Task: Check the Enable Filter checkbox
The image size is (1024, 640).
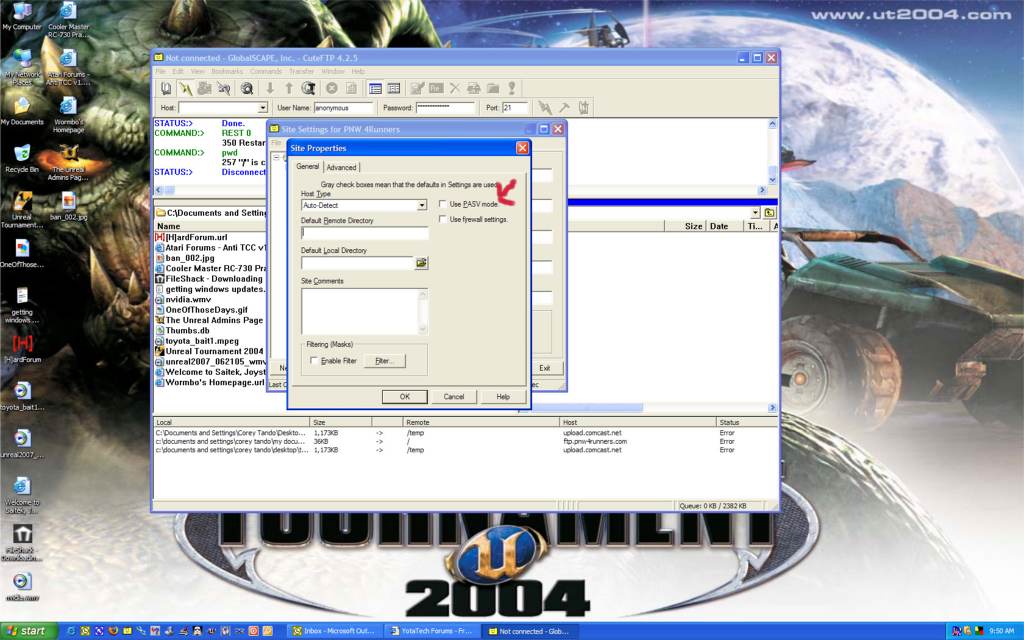Action: click(314, 360)
